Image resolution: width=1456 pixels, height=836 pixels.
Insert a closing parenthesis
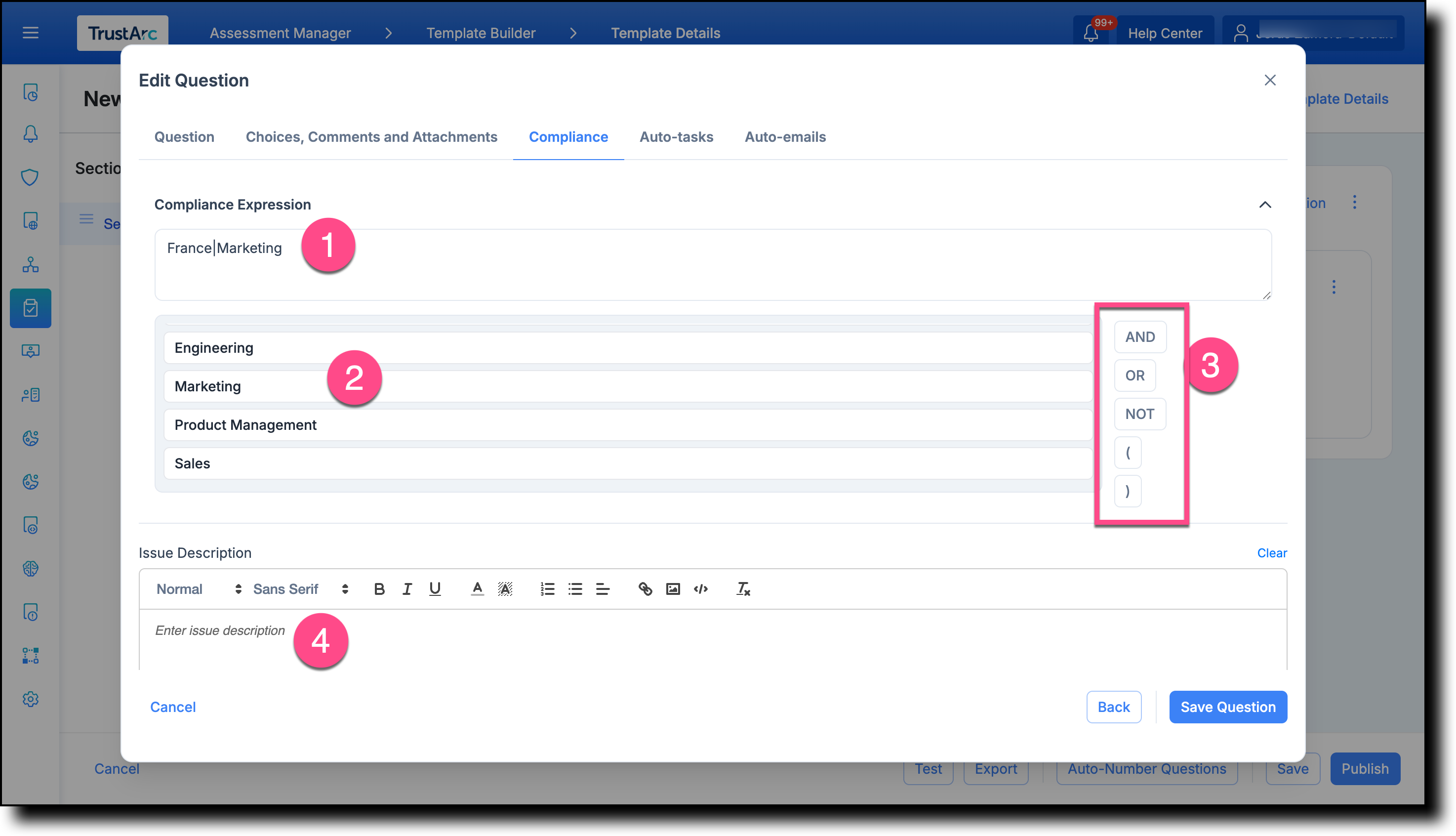click(x=1127, y=491)
